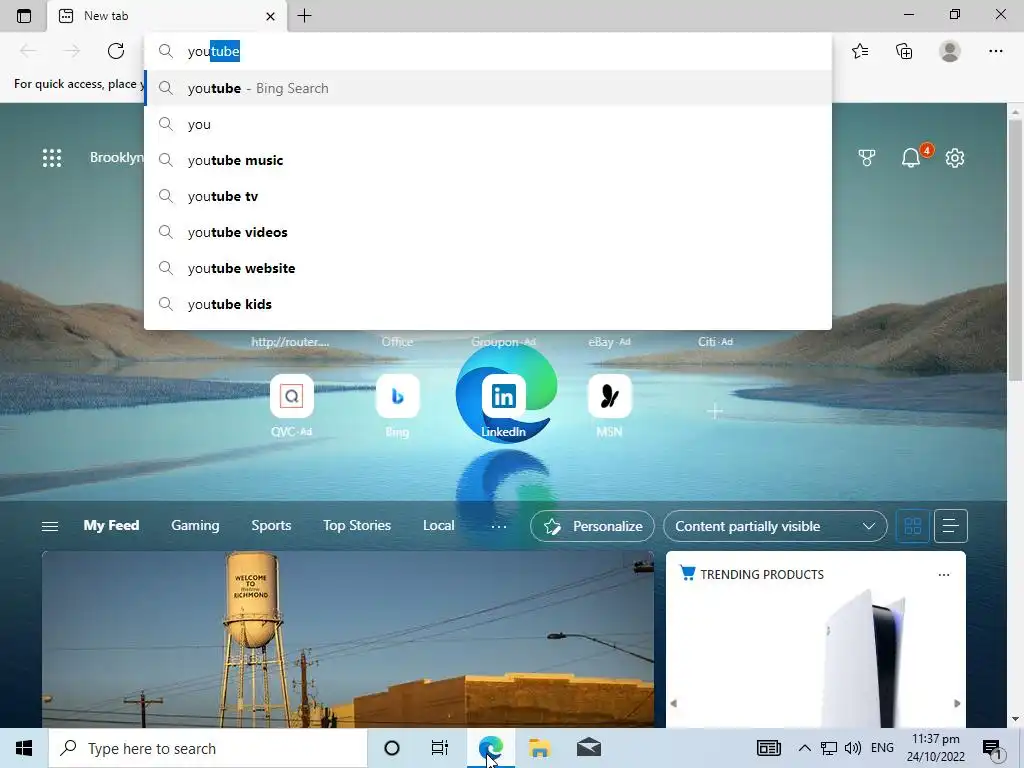Show previous trending product
Screen dimensions: 1024x768
click(x=674, y=703)
